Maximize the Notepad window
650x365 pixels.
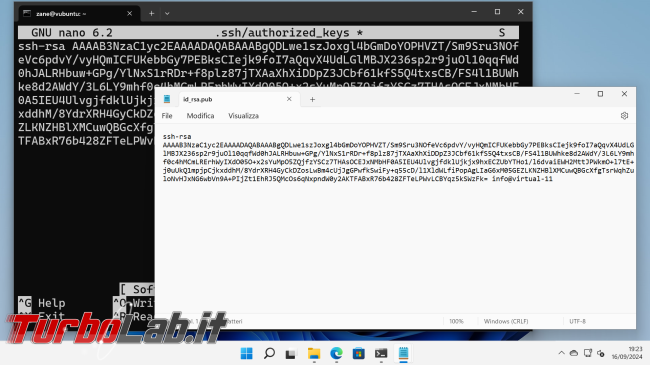pyautogui.click(x=600, y=94)
